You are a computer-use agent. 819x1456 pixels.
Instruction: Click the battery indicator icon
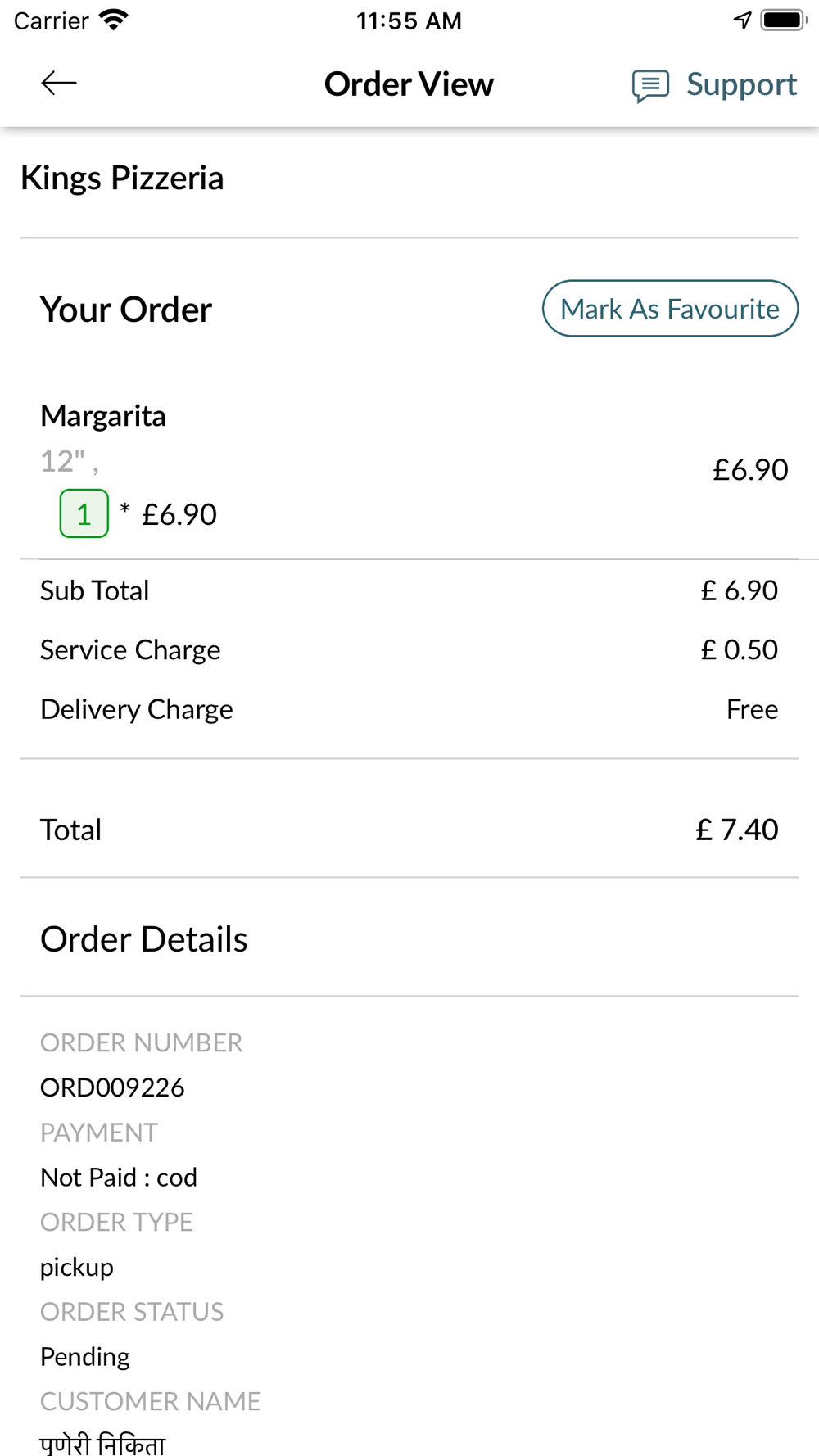tap(784, 20)
